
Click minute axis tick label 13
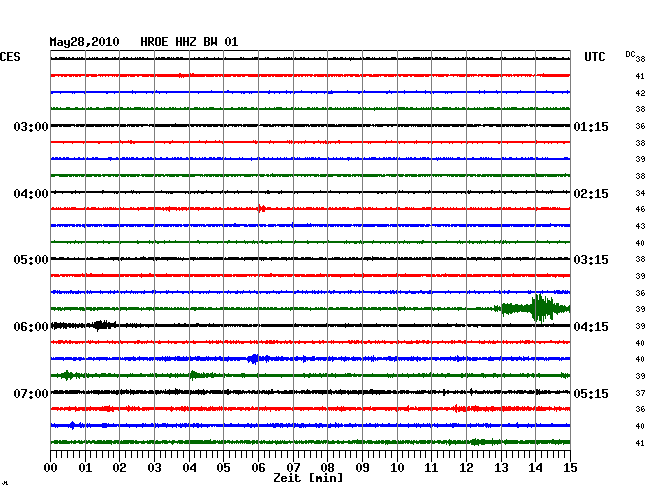(501, 467)
